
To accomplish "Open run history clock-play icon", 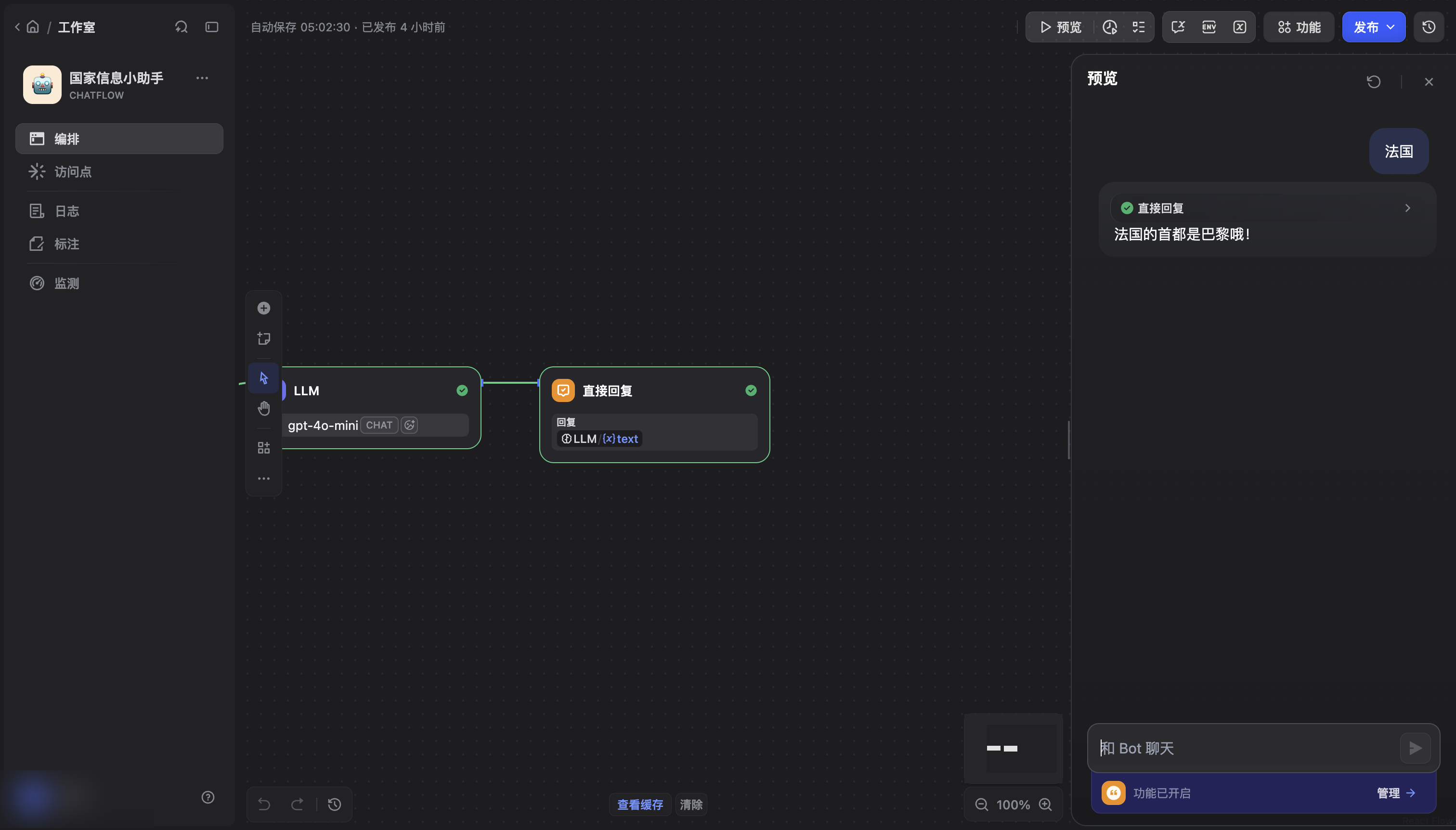I will point(1109,27).
